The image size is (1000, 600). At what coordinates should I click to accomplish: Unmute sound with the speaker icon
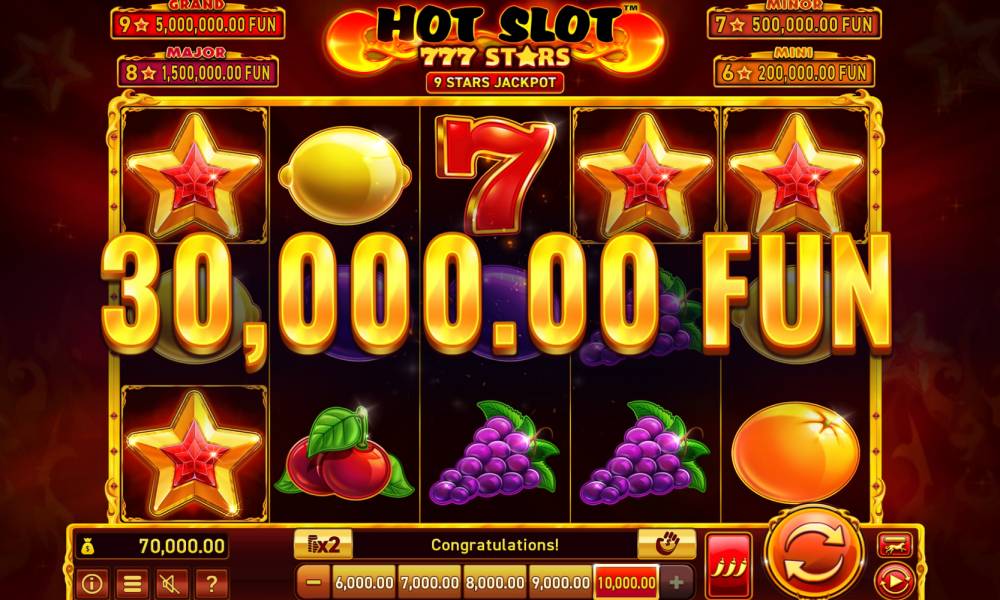coord(172,583)
